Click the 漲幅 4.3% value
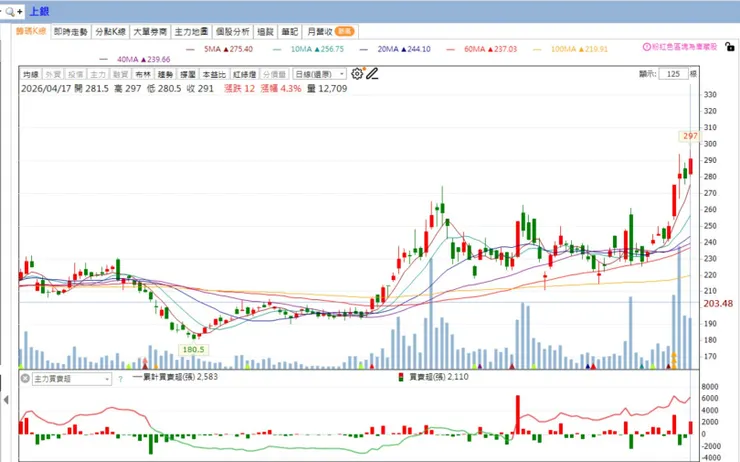Viewport: 740px width, 462px height. 281,89
